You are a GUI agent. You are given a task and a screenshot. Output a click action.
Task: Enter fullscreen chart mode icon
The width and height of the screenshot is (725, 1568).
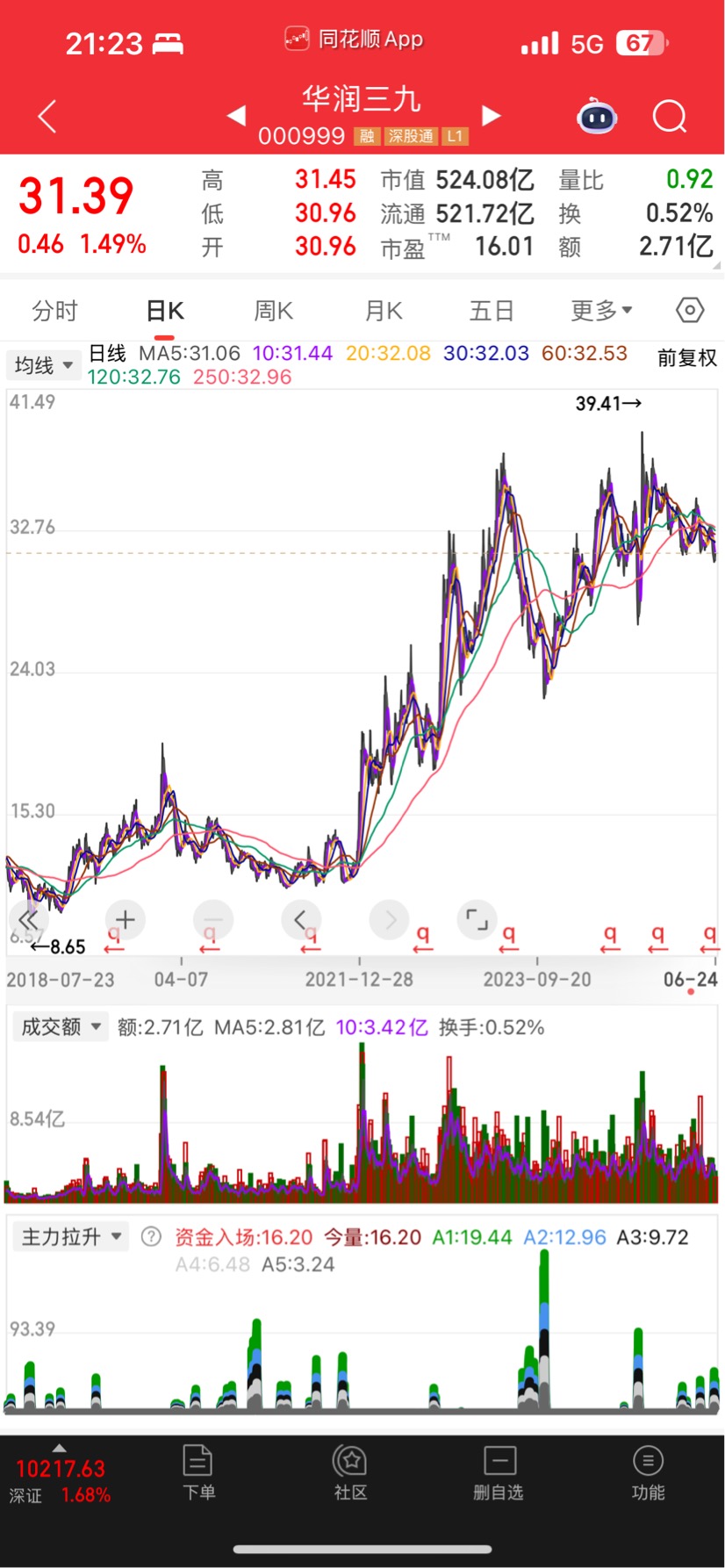click(x=477, y=919)
